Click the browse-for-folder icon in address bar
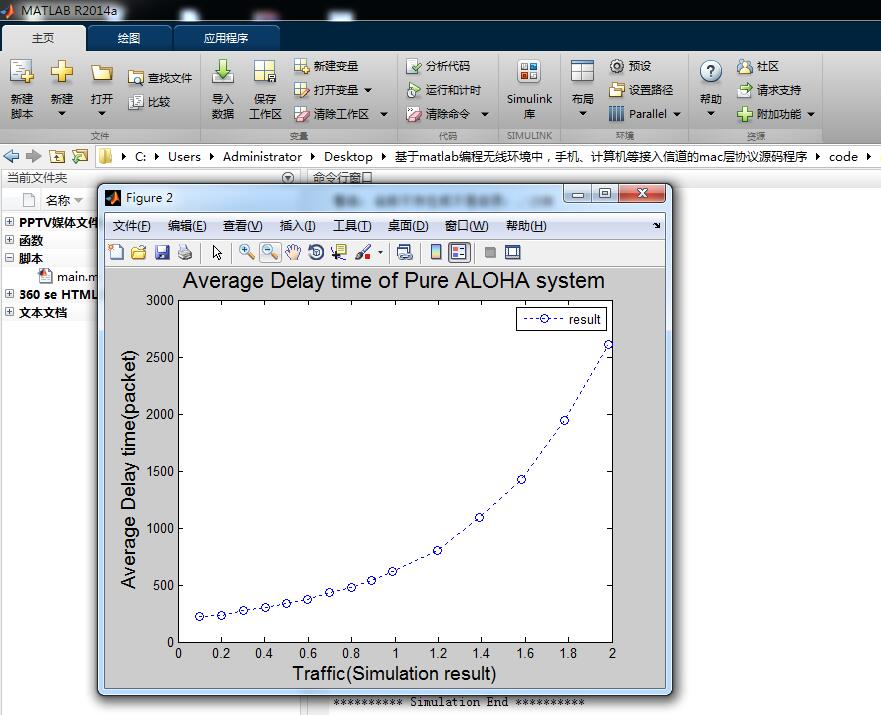The width and height of the screenshot is (881, 715). click(x=80, y=156)
